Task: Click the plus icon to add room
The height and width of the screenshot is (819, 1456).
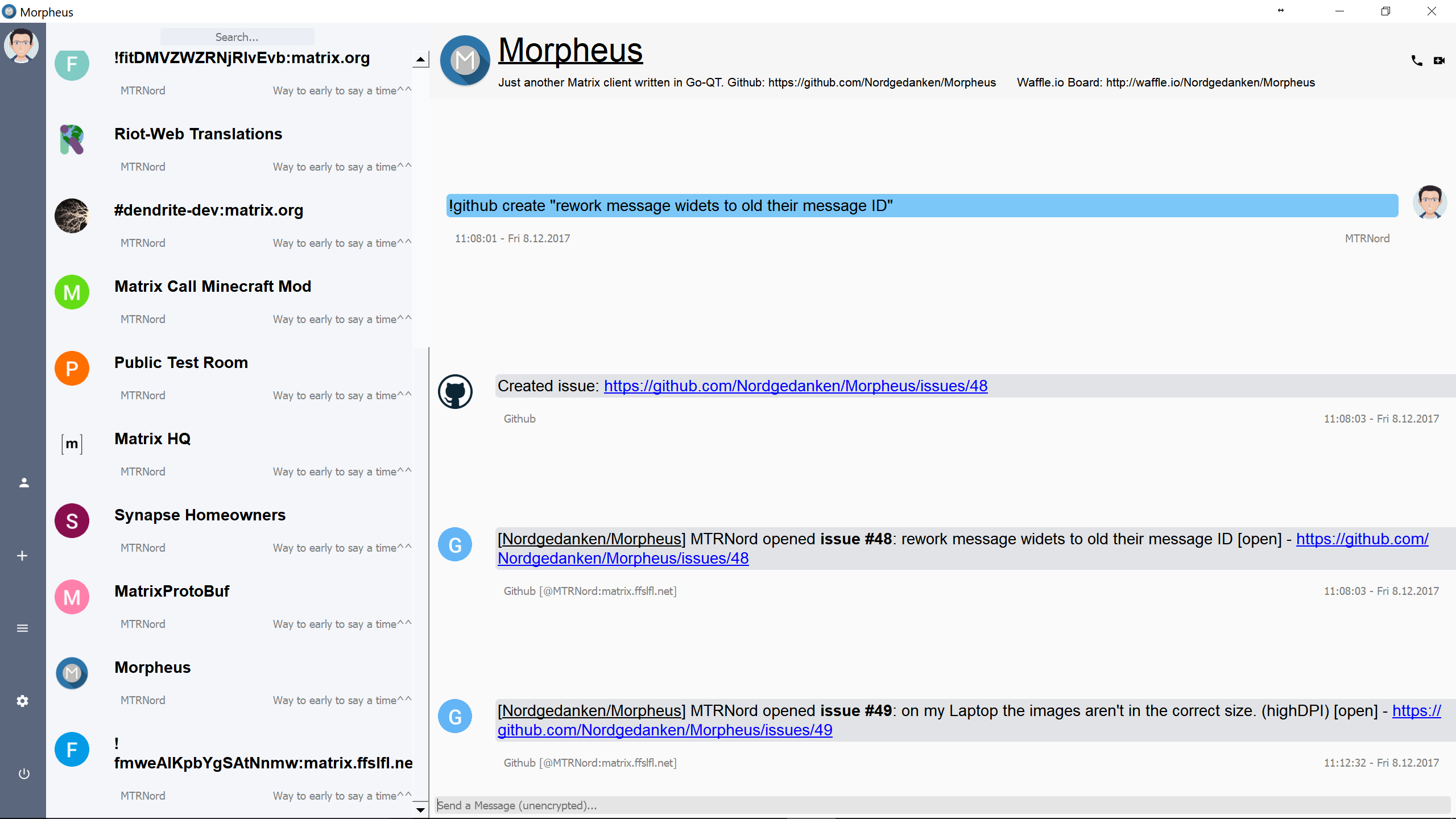Action: (x=22, y=556)
